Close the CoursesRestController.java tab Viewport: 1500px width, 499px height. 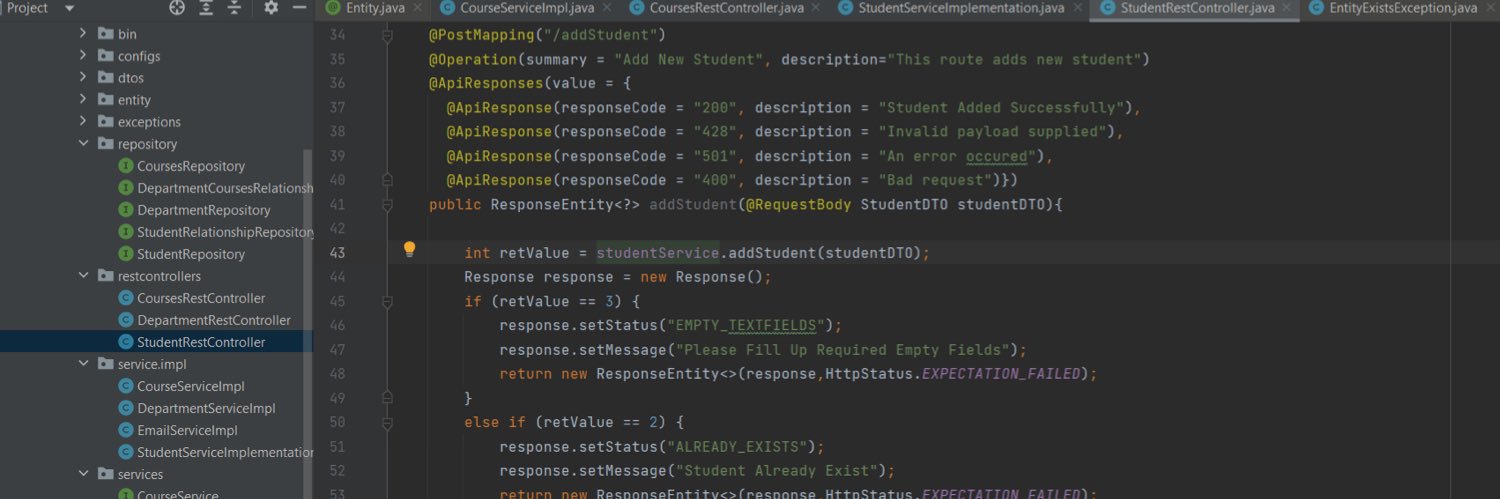(x=816, y=8)
